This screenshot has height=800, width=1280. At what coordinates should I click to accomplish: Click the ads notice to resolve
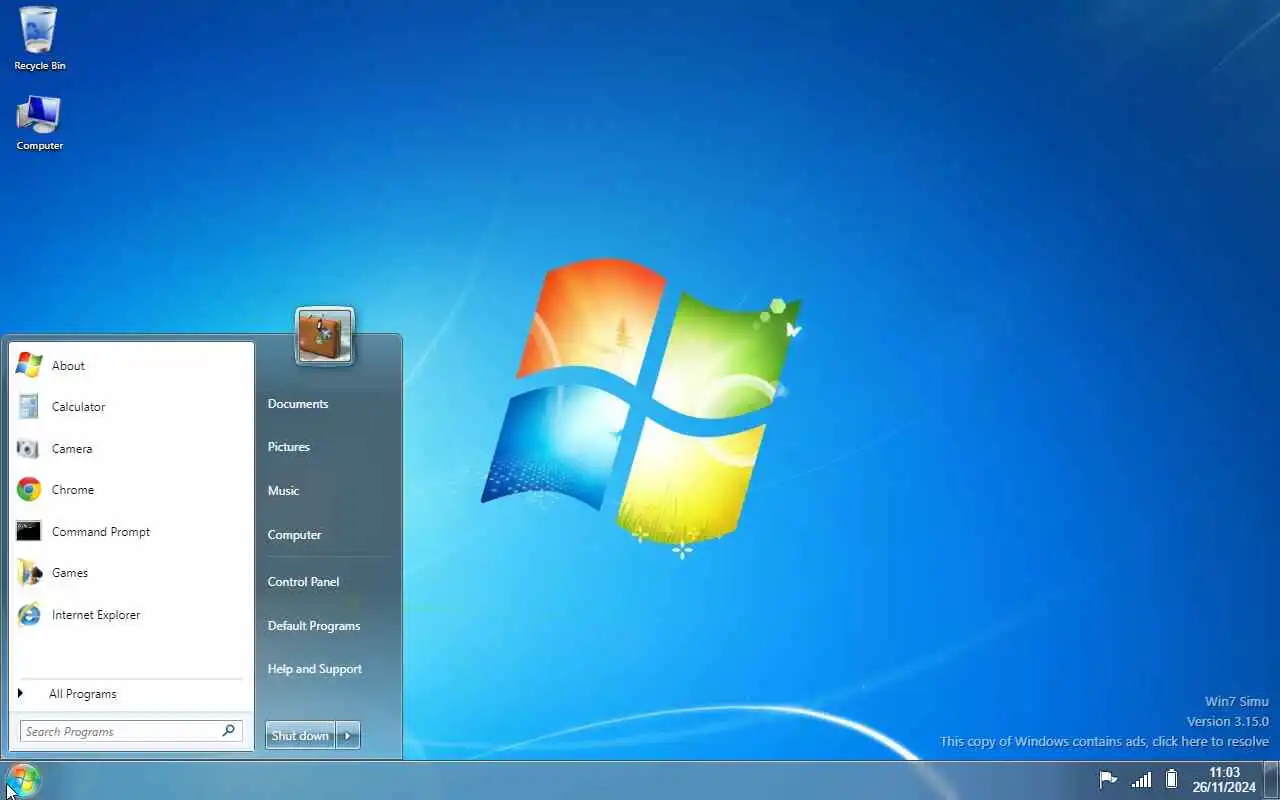1104,742
